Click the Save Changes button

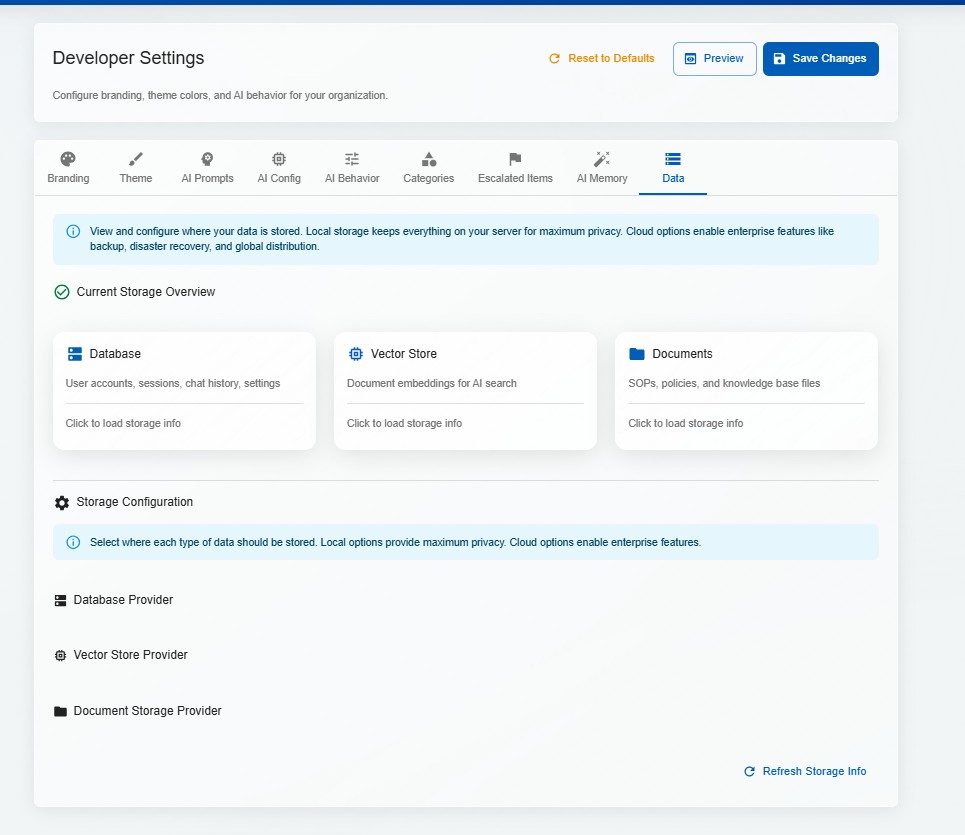pos(820,58)
